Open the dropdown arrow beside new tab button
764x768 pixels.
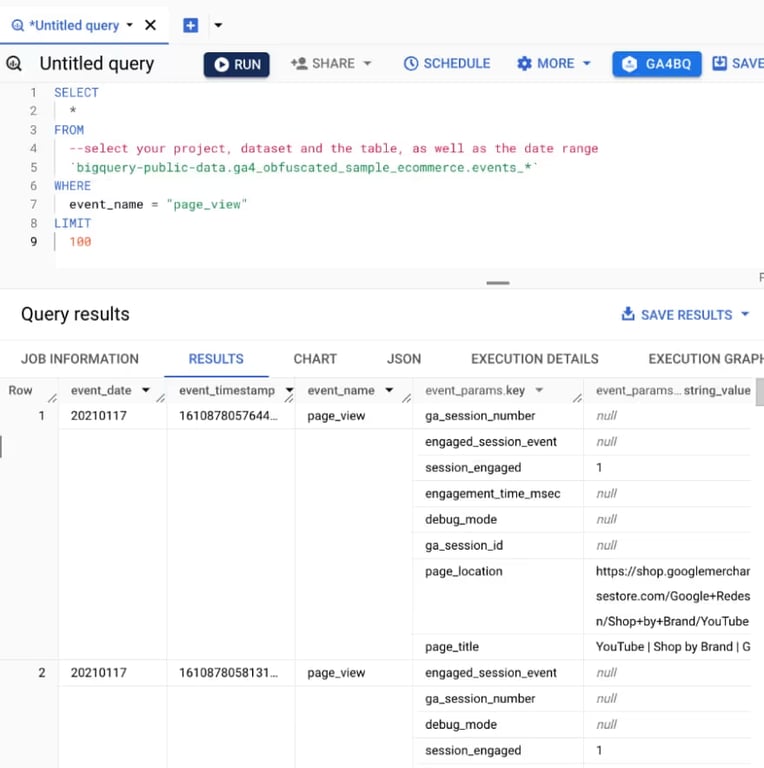218,25
